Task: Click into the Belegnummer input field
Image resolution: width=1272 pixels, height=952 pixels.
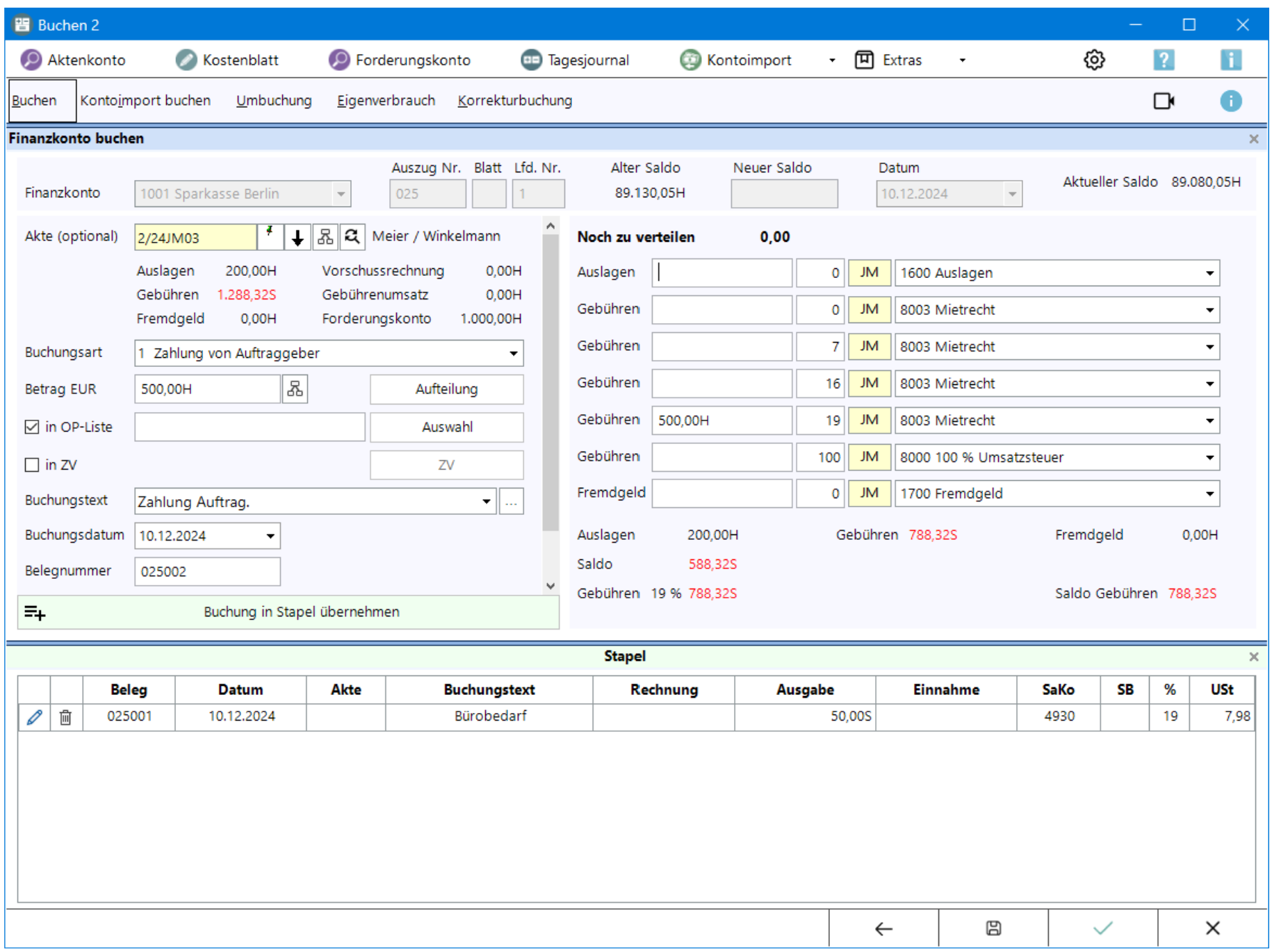Action: pos(207,572)
